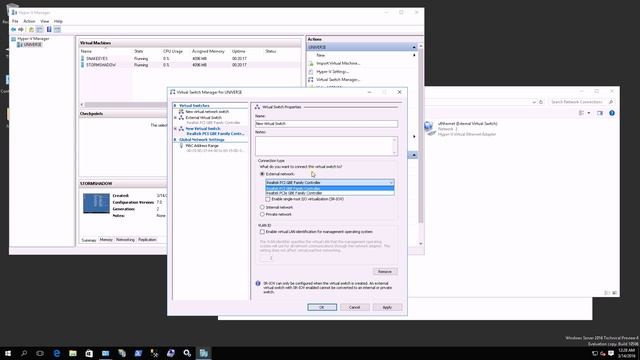The width and height of the screenshot is (640, 360).
Task: Click the Hyper-V Settings action icon
Action: point(311,71)
